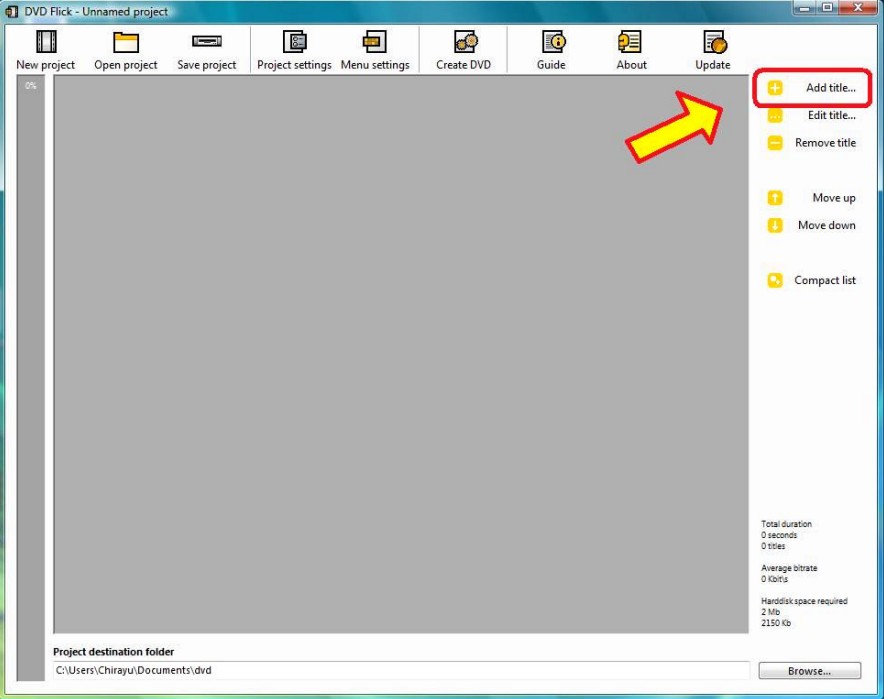884x699 pixels.
Task: Toggle Compact list view
Action: (x=774, y=279)
